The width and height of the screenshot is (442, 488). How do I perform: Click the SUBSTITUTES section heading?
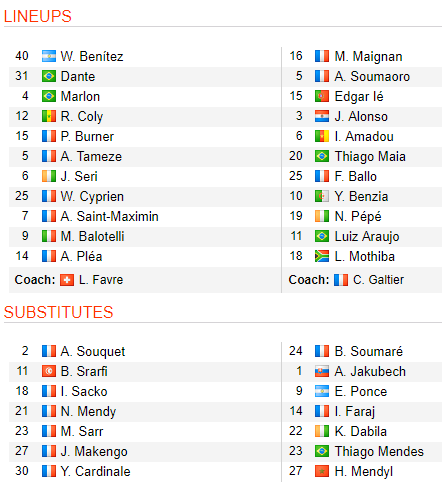[x=58, y=312]
